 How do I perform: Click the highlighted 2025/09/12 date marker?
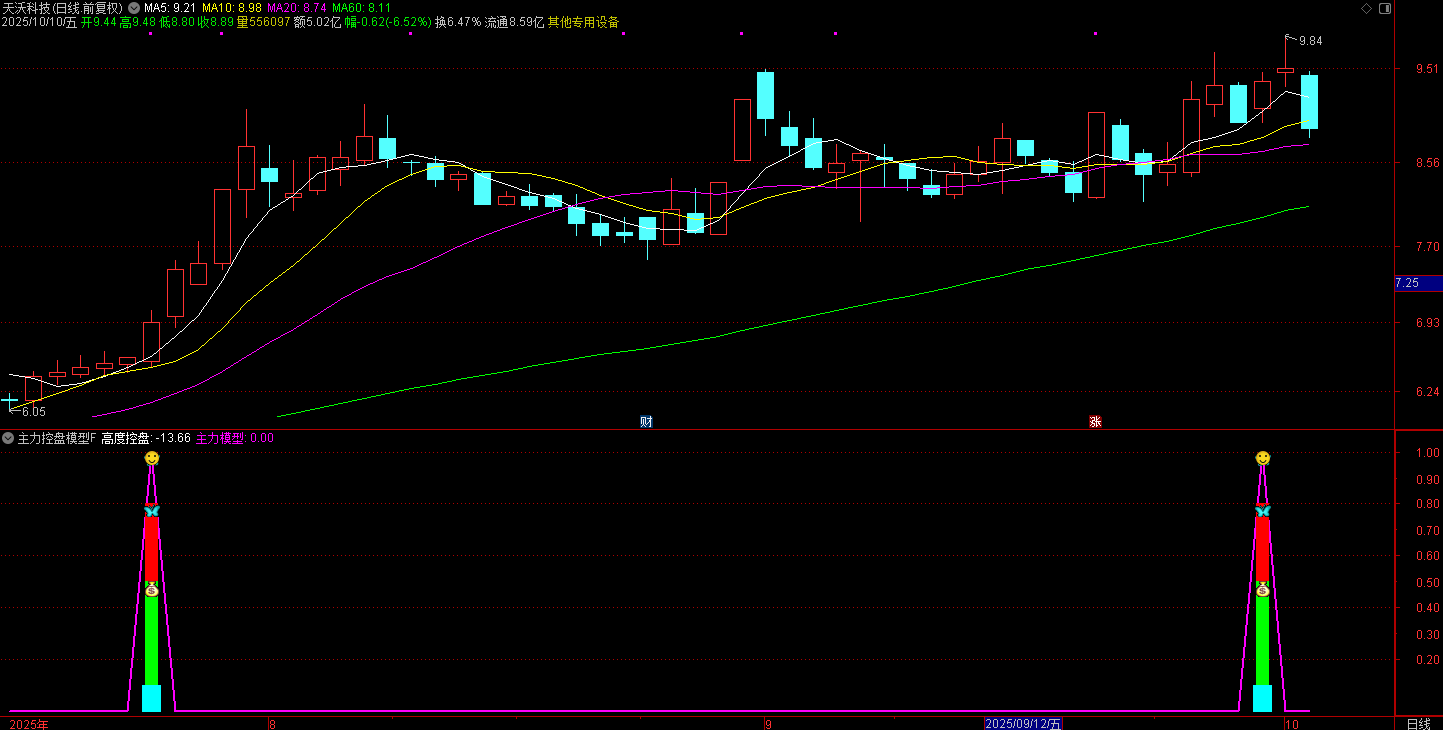pos(1023,723)
